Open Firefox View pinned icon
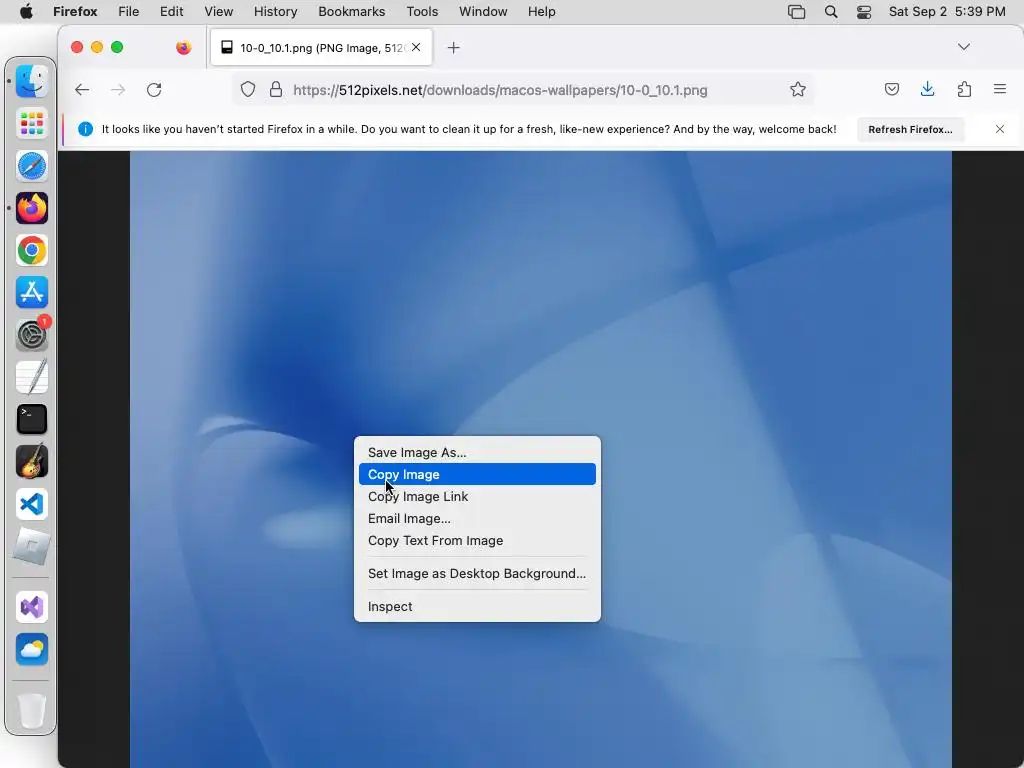This screenshot has height=768, width=1024. tap(184, 48)
